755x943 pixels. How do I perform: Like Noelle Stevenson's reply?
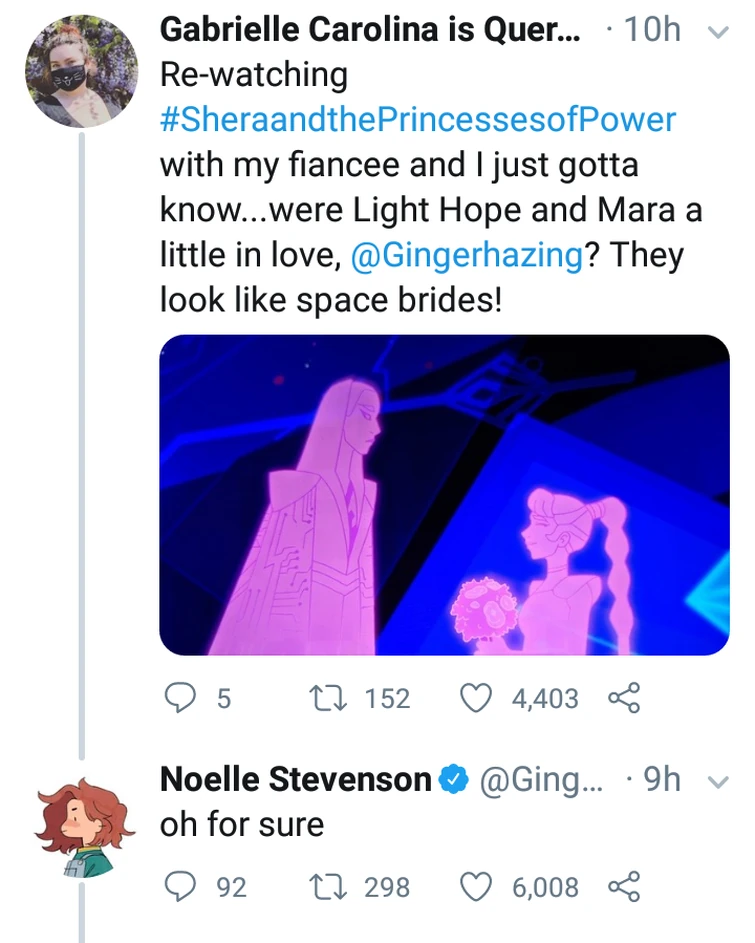tap(478, 886)
